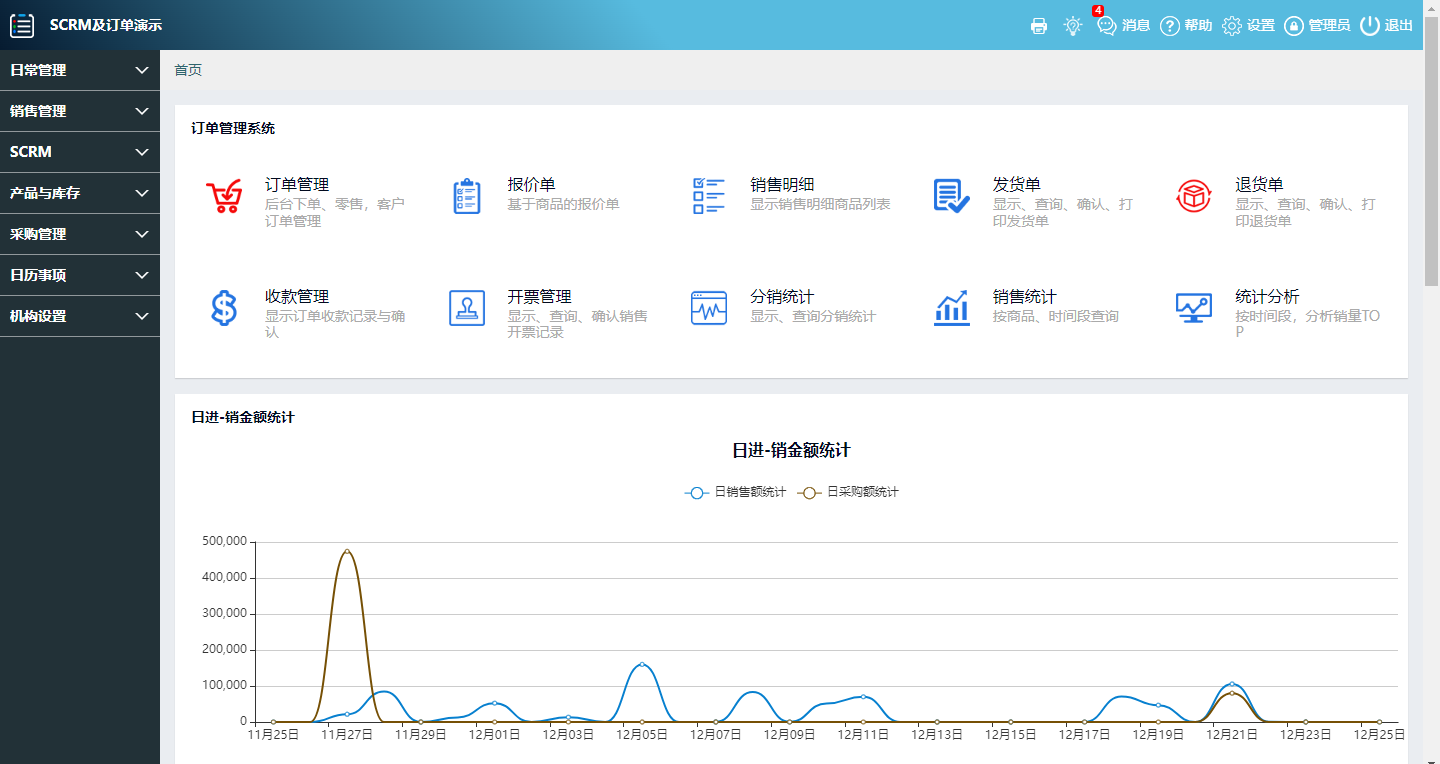The width and height of the screenshot is (1440, 764).
Task: Toggle 日采购额统计 series in chart legend
Action: 848,492
